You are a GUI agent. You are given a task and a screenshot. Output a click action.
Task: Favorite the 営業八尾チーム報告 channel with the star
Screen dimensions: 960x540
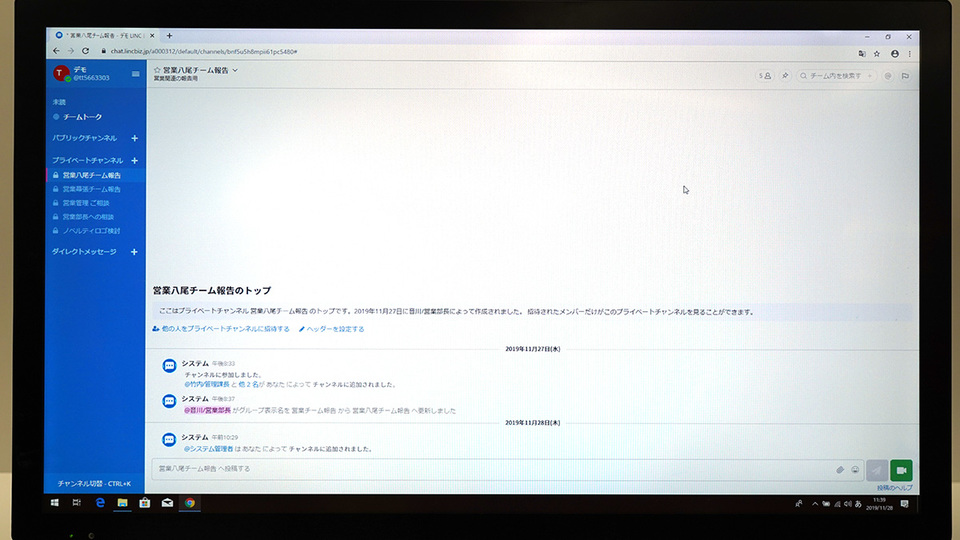click(157, 70)
